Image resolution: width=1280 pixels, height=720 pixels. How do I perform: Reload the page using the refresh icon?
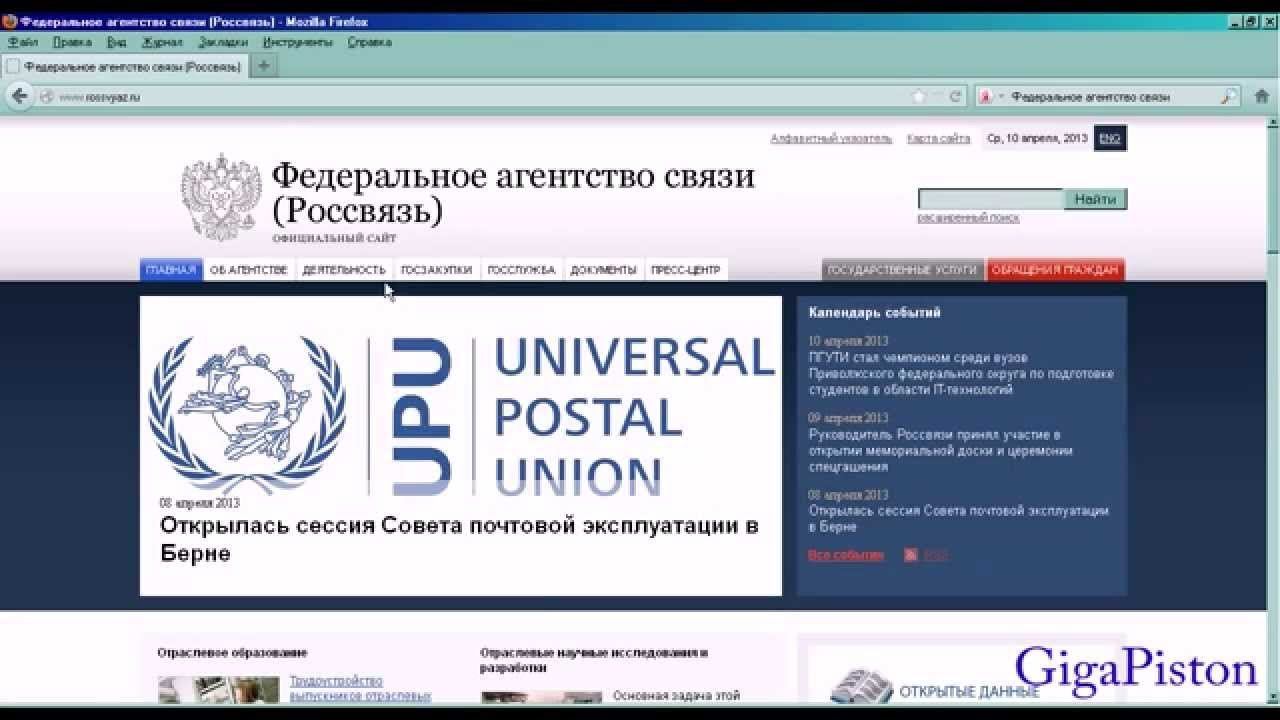[955, 97]
